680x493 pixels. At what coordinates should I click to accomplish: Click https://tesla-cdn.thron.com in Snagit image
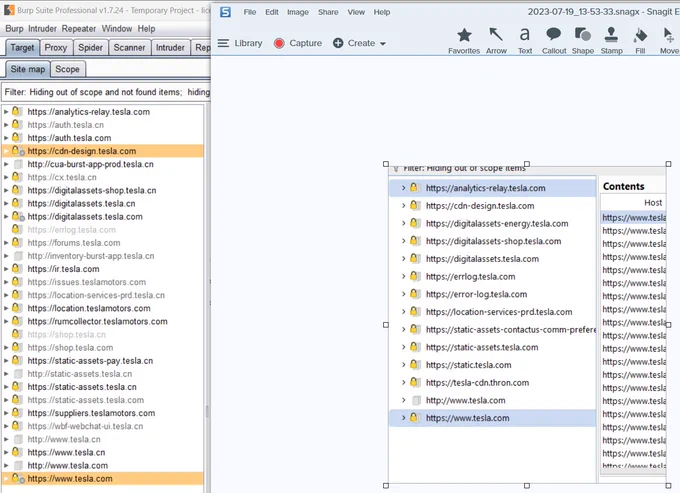477,383
